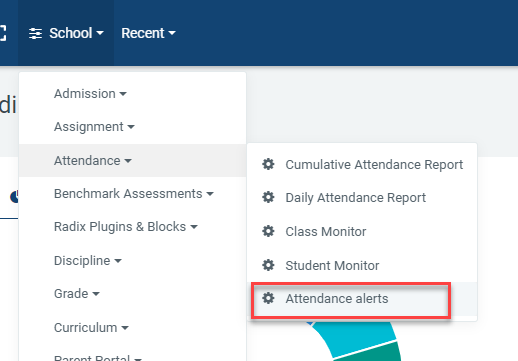Click the gear icon beside Attendance alerts

point(268,298)
